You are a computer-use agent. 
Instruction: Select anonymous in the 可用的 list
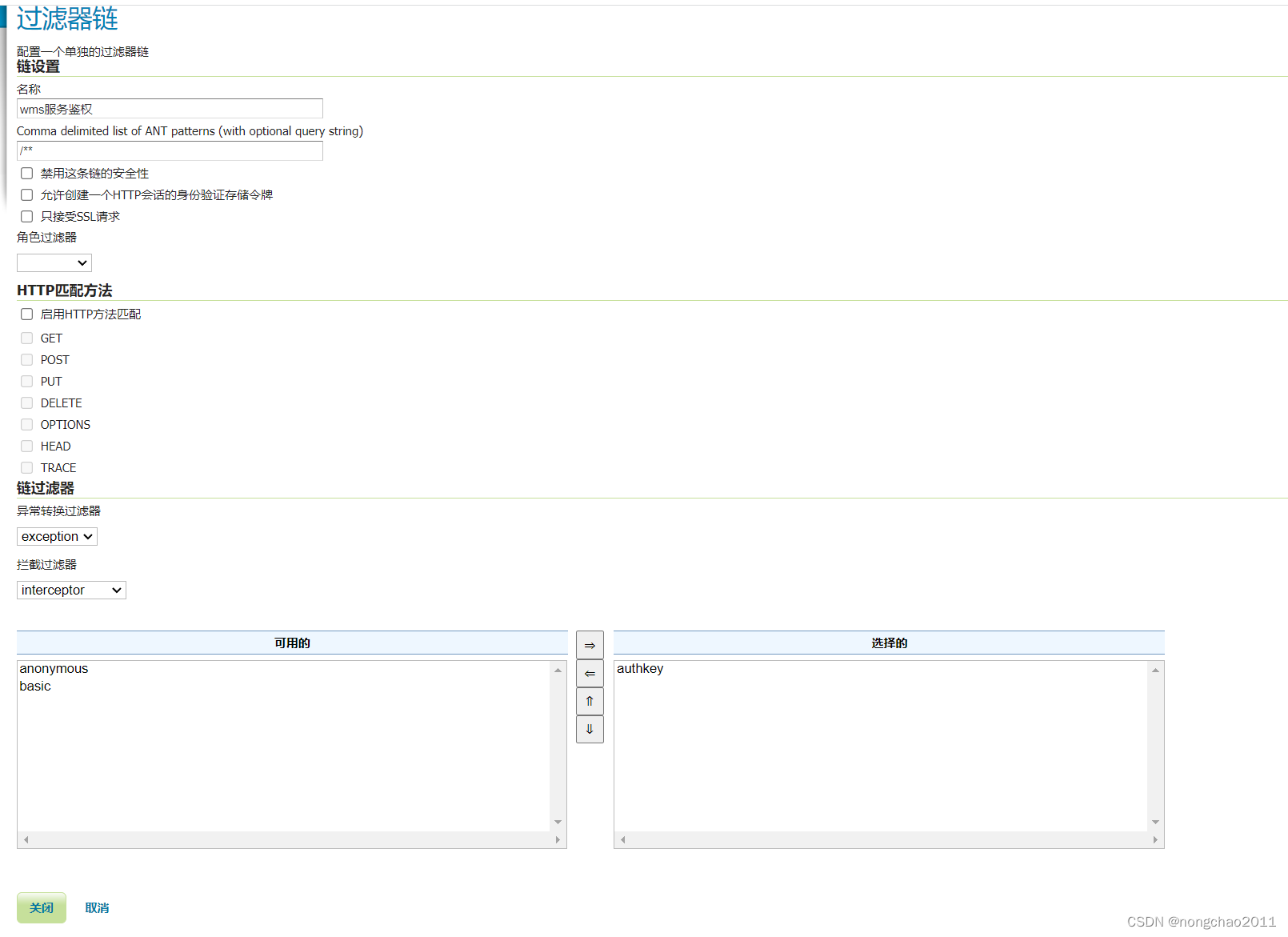point(54,668)
